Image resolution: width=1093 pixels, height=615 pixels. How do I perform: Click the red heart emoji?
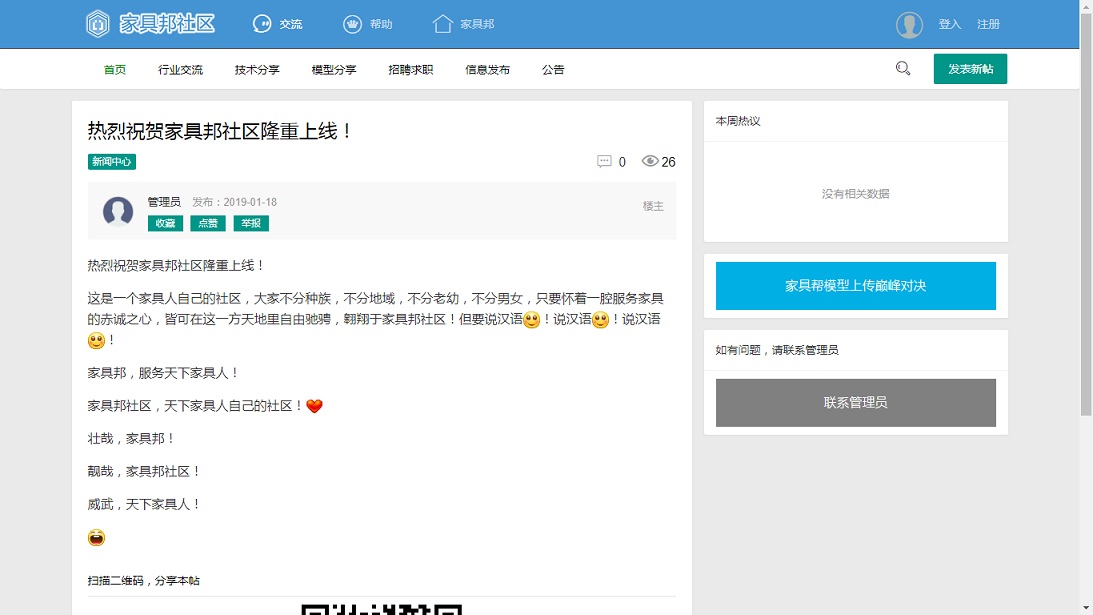point(314,406)
